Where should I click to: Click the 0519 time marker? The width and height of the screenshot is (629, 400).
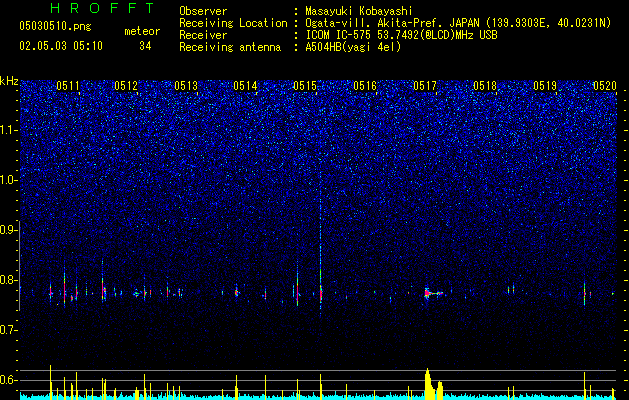coord(545,86)
